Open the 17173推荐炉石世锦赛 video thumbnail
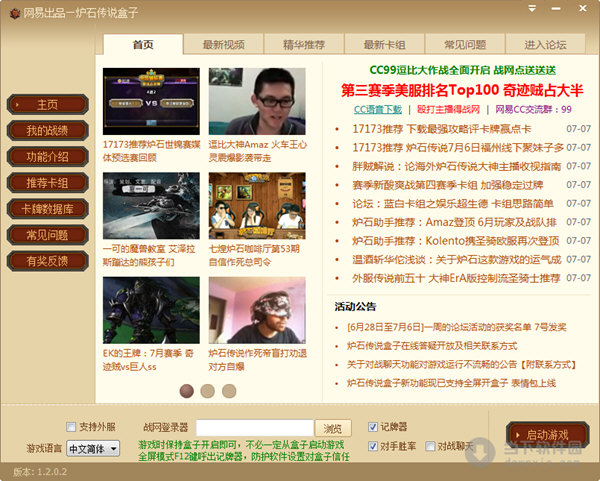The width and height of the screenshot is (600, 481). [151, 101]
